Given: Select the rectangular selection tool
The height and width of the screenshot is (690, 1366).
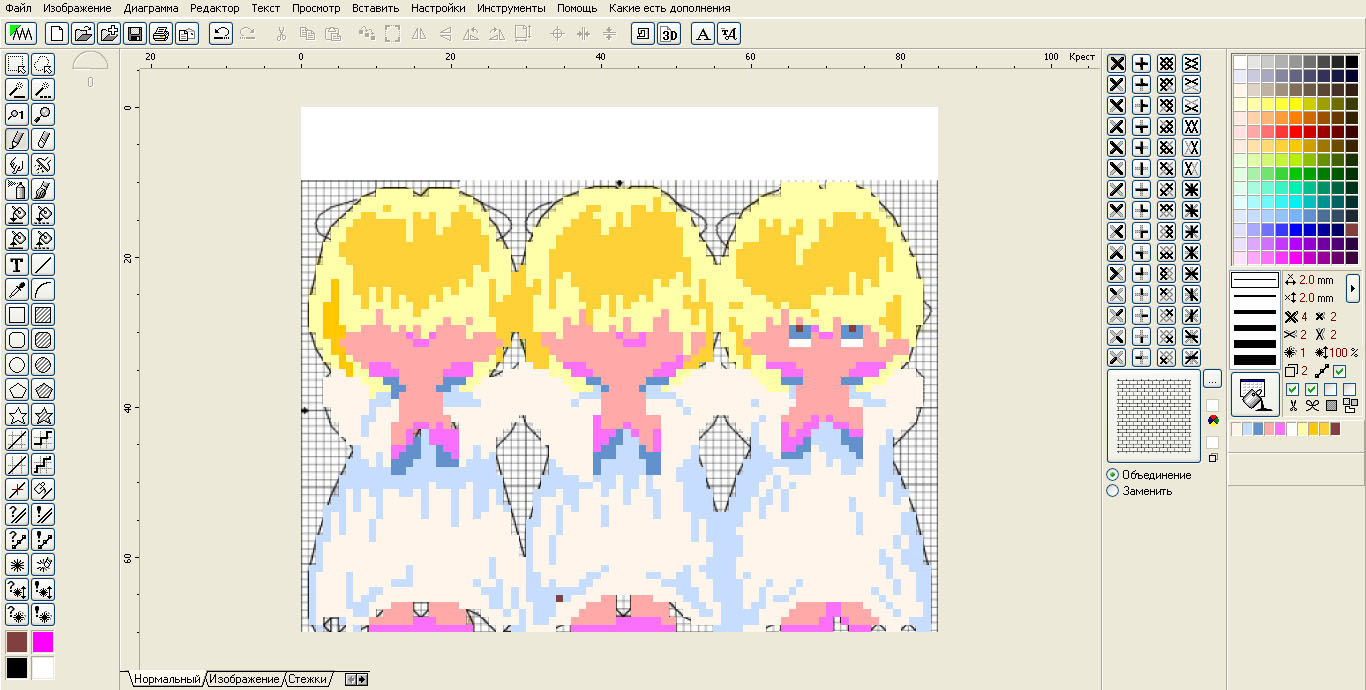Looking at the screenshot, I should click(x=17, y=65).
